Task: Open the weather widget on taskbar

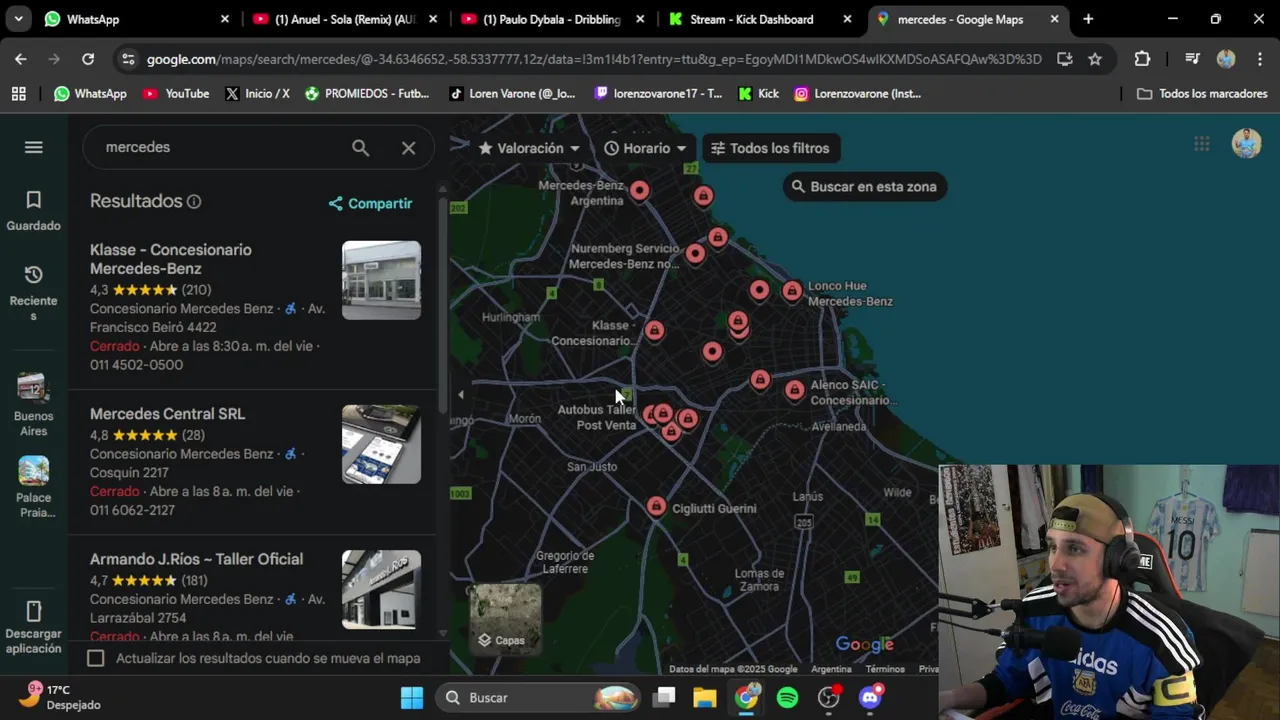Action: (60, 697)
